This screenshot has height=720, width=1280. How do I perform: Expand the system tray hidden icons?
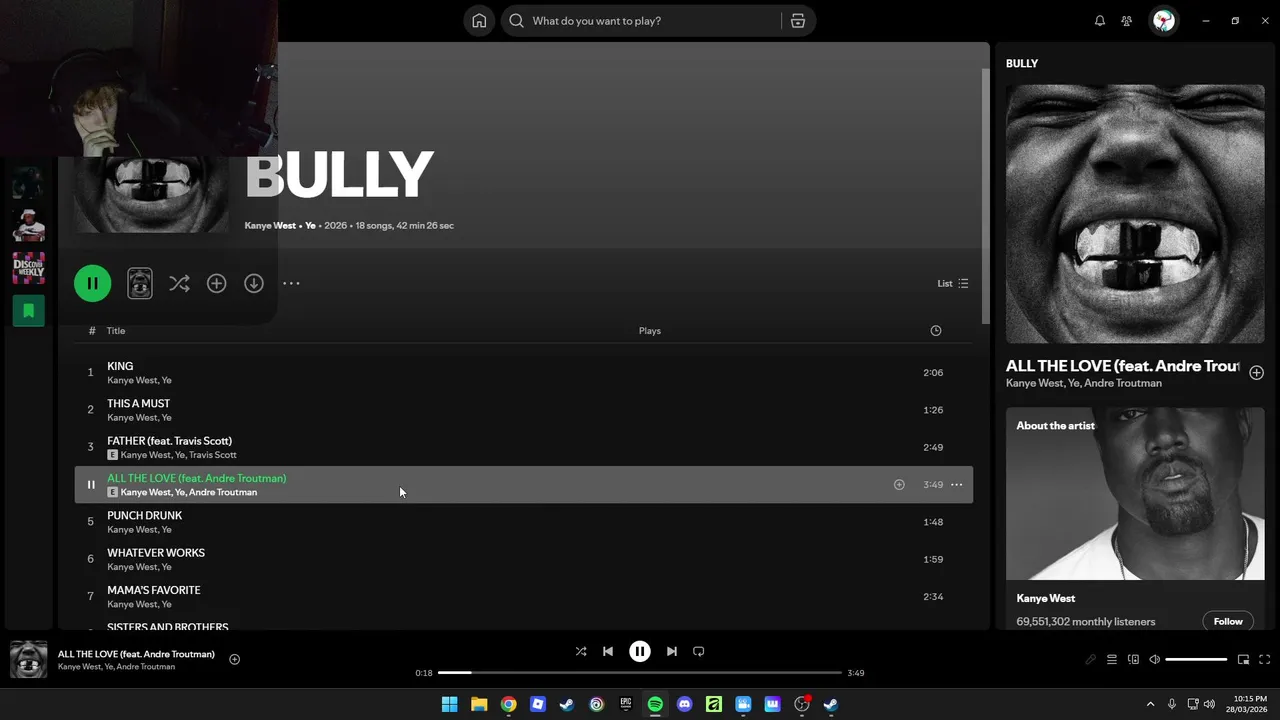coord(1150,704)
